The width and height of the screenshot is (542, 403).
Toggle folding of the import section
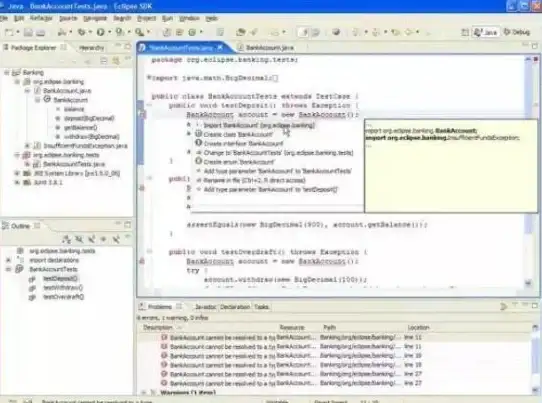click(x=149, y=78)
